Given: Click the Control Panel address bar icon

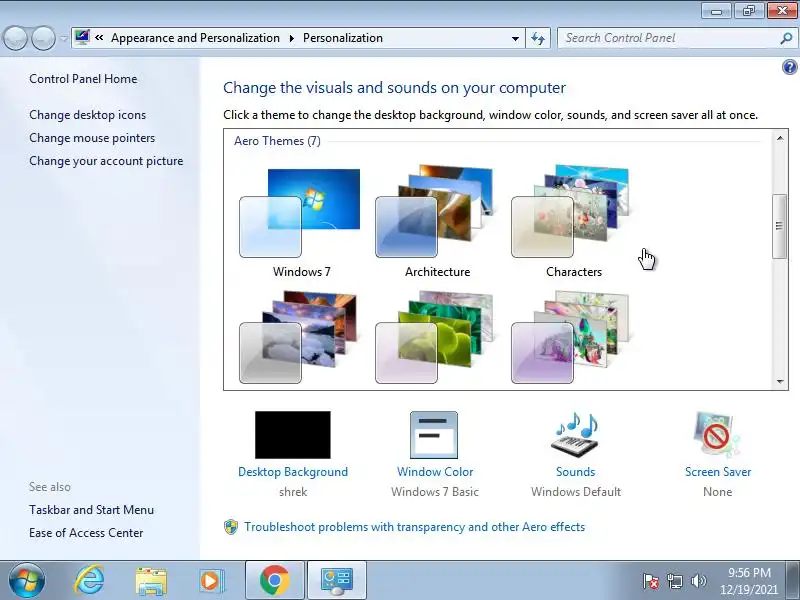Looking at the screenshot, I should tap(82, 37).
